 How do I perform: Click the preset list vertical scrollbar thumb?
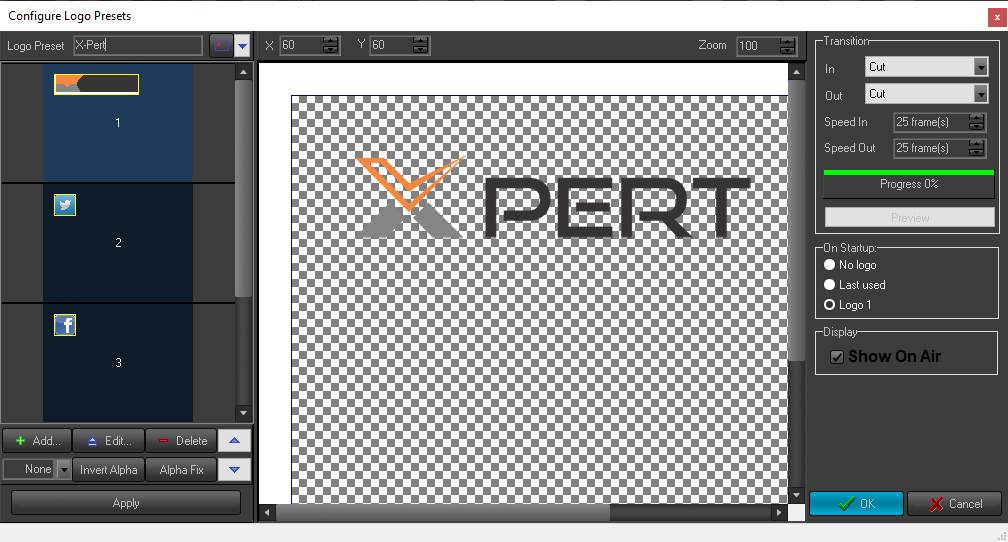(x=243, y=188)
